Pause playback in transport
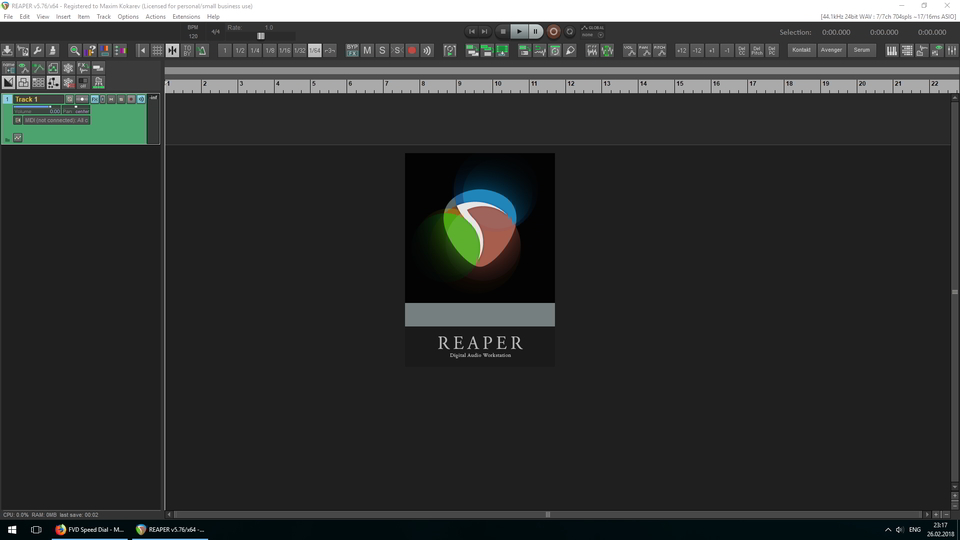Viewport: 960px width, 540px height. tap(535, 31)
